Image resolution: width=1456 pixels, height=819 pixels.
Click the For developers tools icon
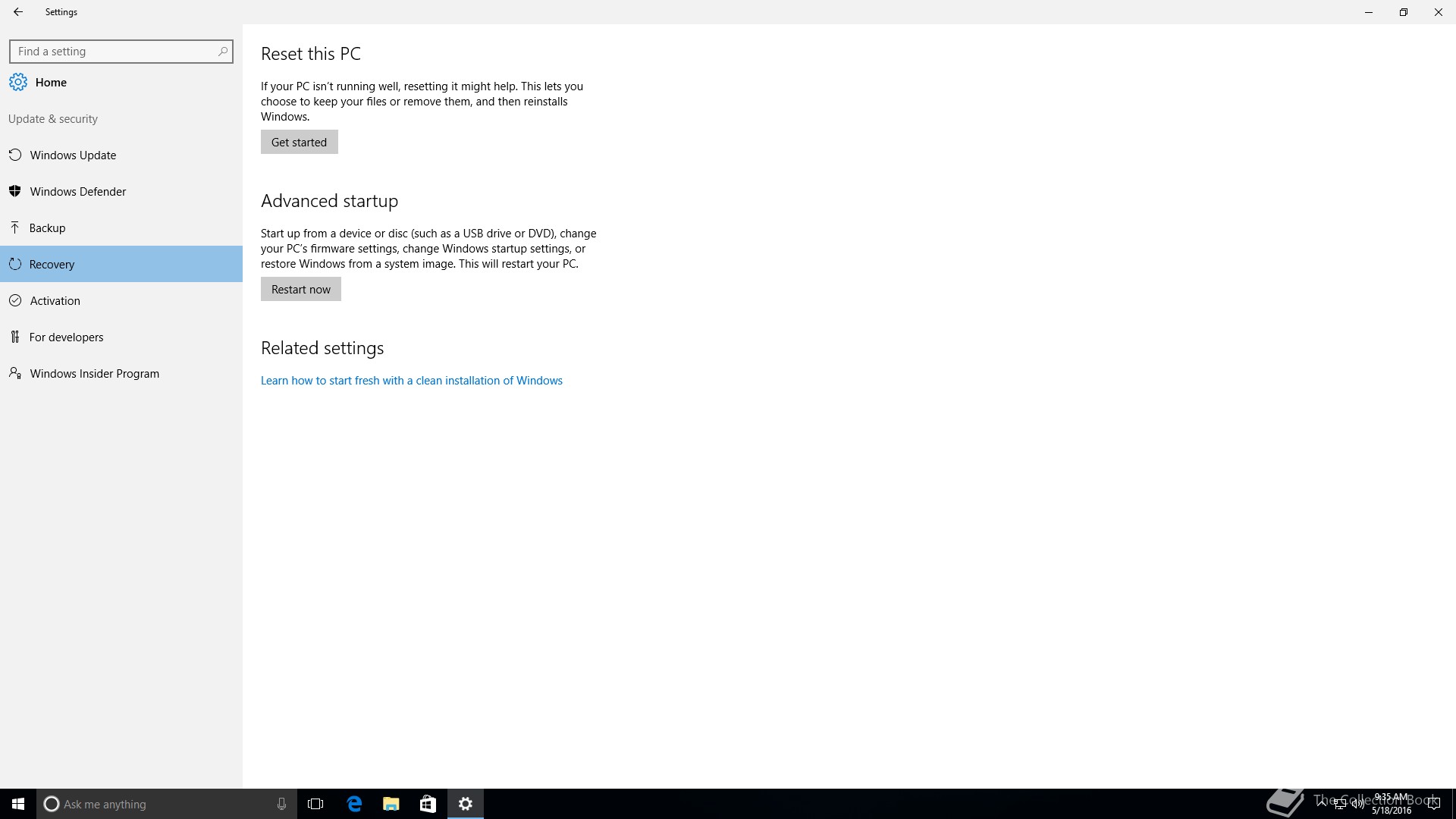pyautogui.click(x=14, y=337)
